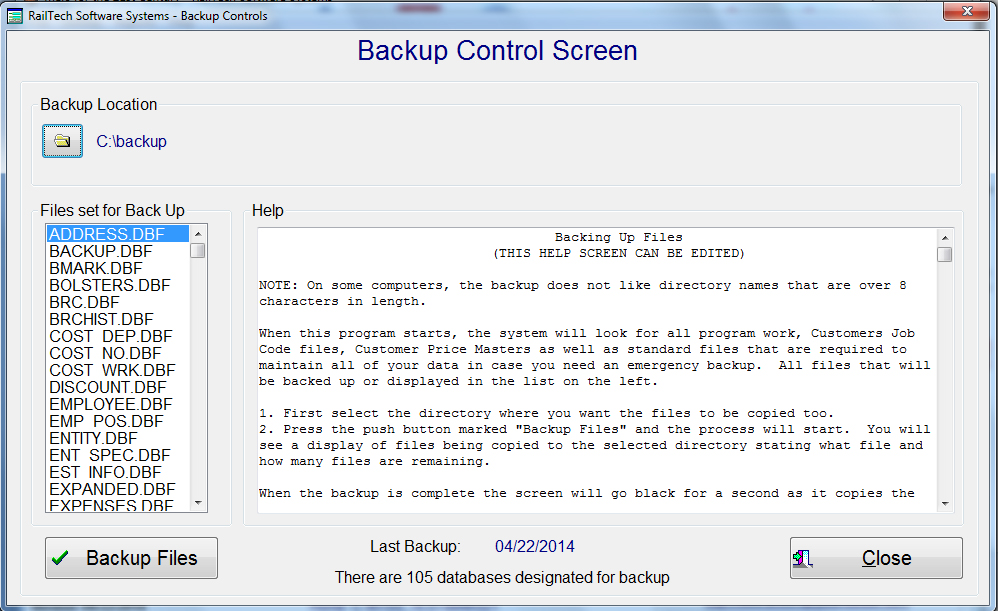Select BRCHIST.DBF list entry
This screenshot has width=998, height=611.
(98, 319)
